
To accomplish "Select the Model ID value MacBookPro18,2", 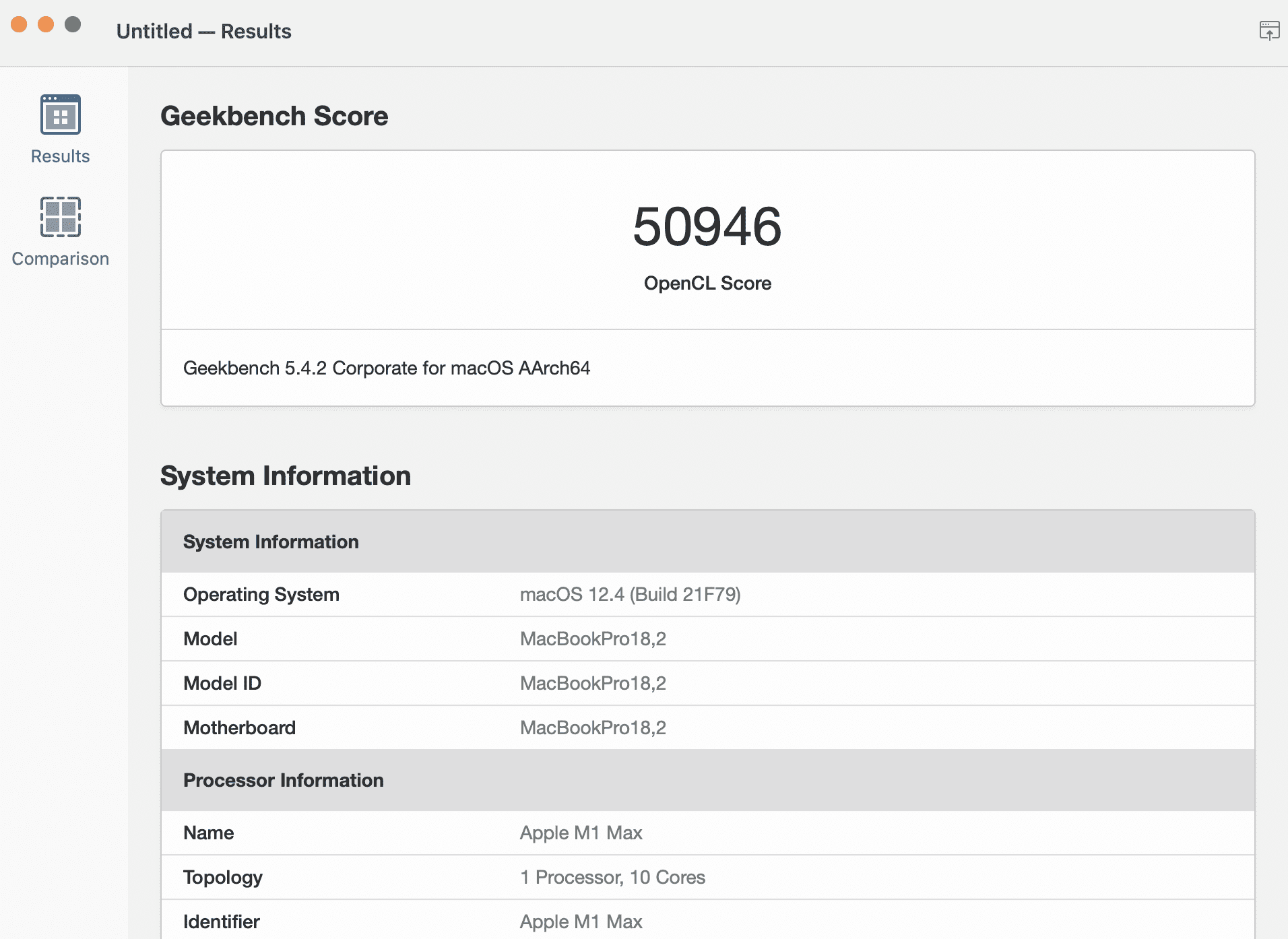I will pyautogui.click(x=593, y=683).
